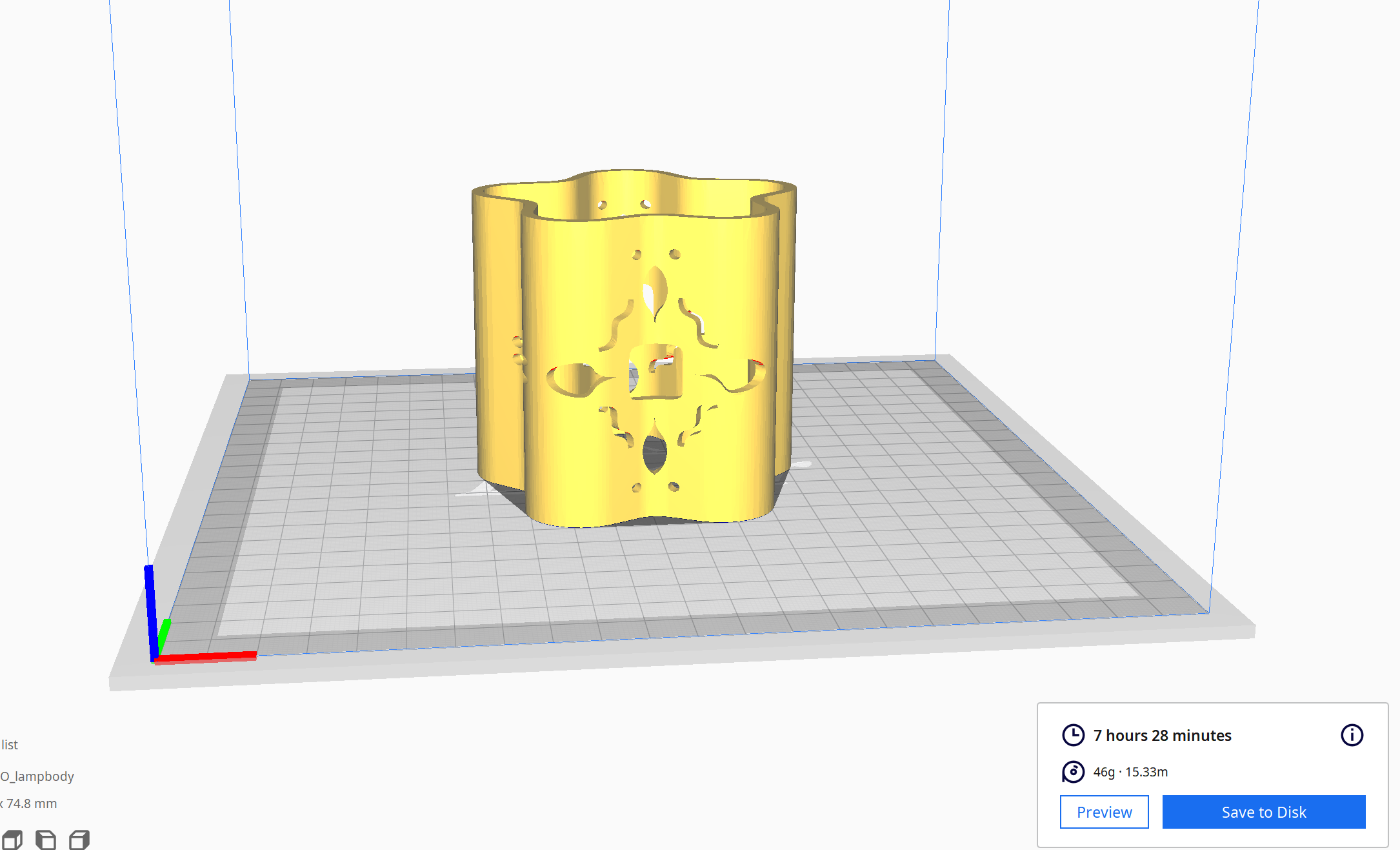This screenshot has width=1400, height=850.
Task: Switch to left side view cube icon
Action: pyautogui.click(x=46, y=840)
